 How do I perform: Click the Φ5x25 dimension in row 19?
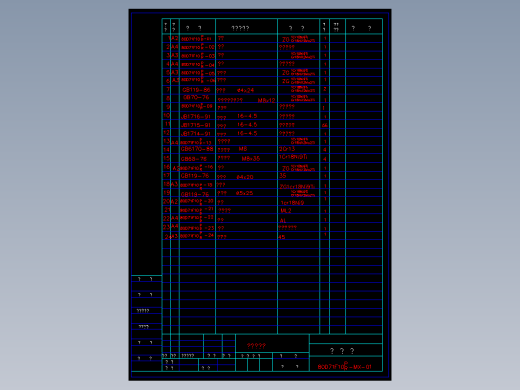[244, 193]
